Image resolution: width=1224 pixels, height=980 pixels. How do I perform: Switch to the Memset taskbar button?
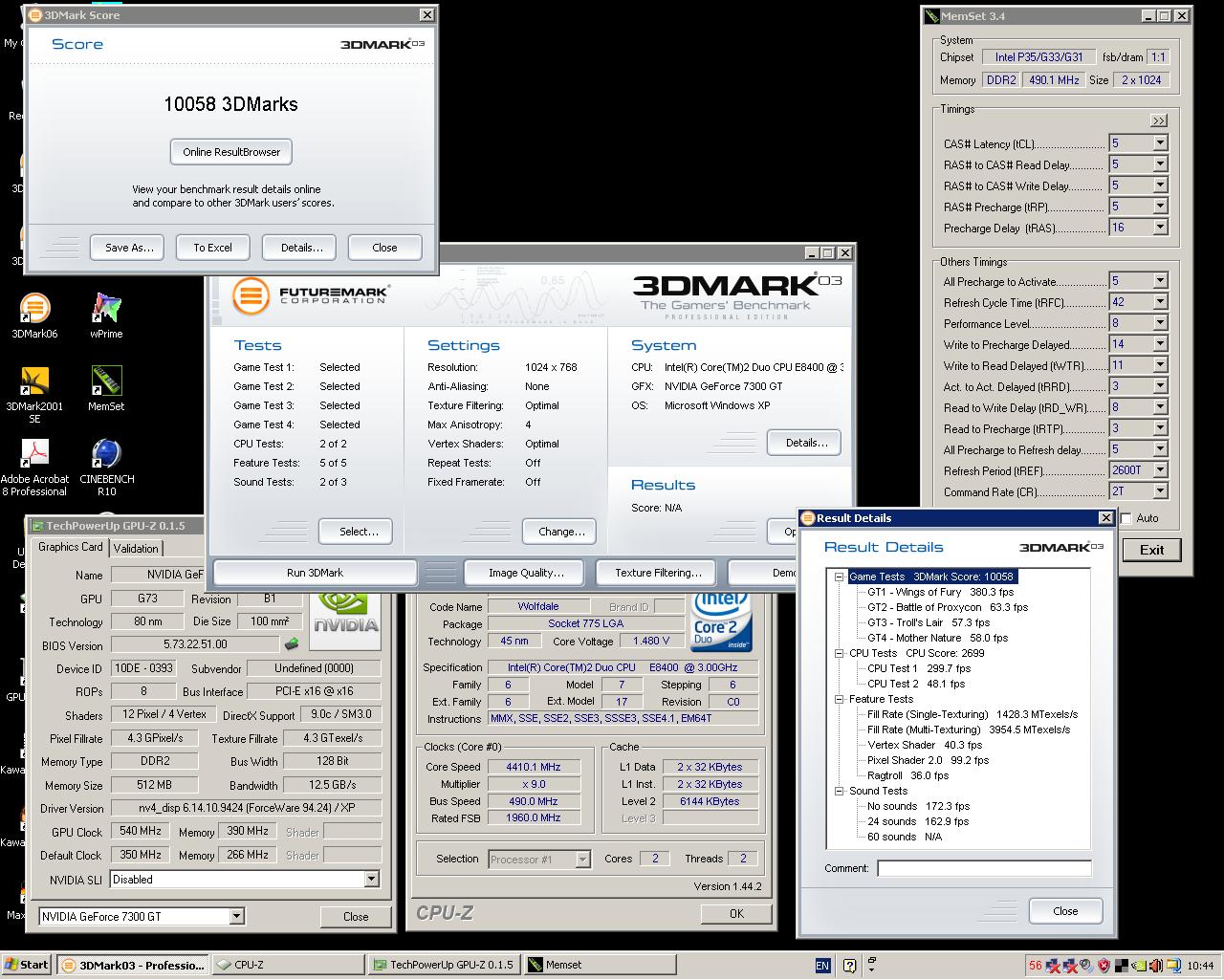(599, 965)
